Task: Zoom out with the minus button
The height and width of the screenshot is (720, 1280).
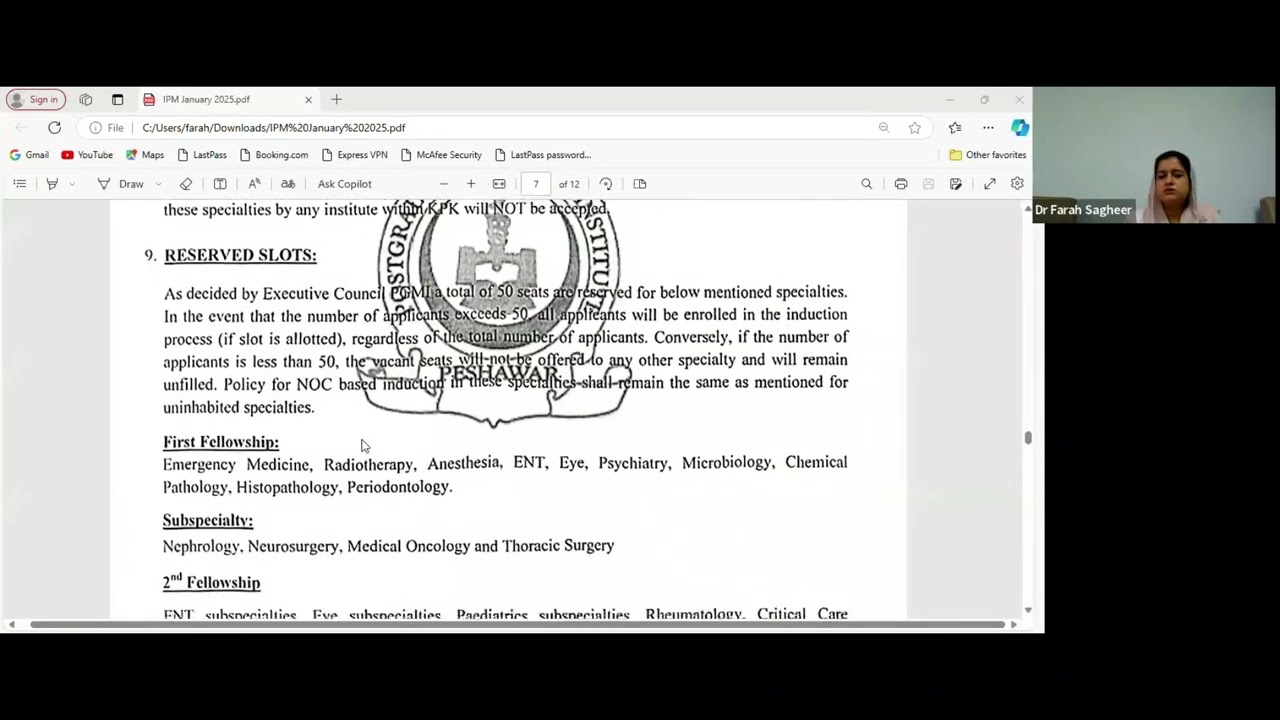Action: (444, 184)
